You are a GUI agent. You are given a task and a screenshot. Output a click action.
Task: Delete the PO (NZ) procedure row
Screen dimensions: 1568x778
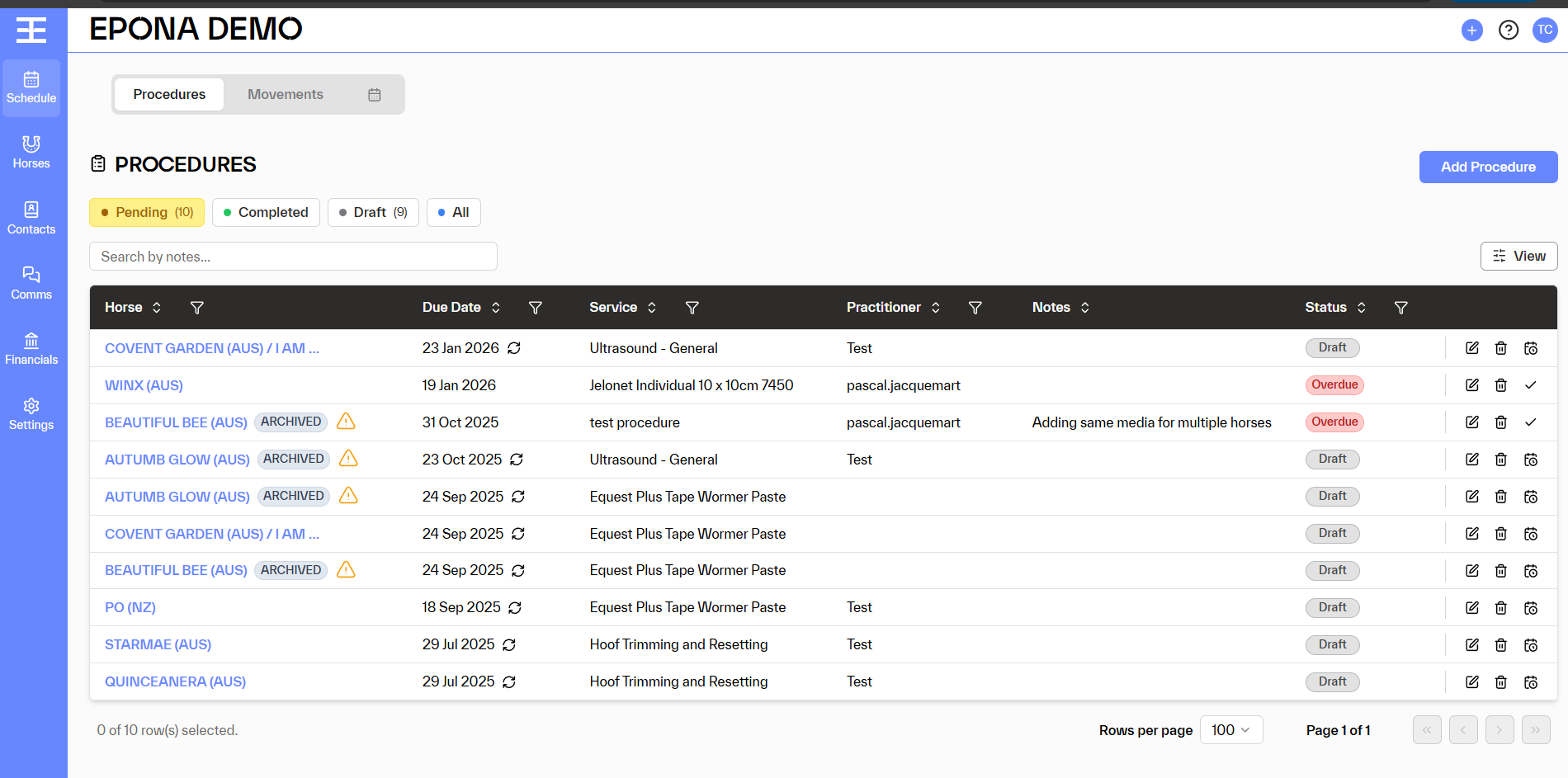(1500, 608)
